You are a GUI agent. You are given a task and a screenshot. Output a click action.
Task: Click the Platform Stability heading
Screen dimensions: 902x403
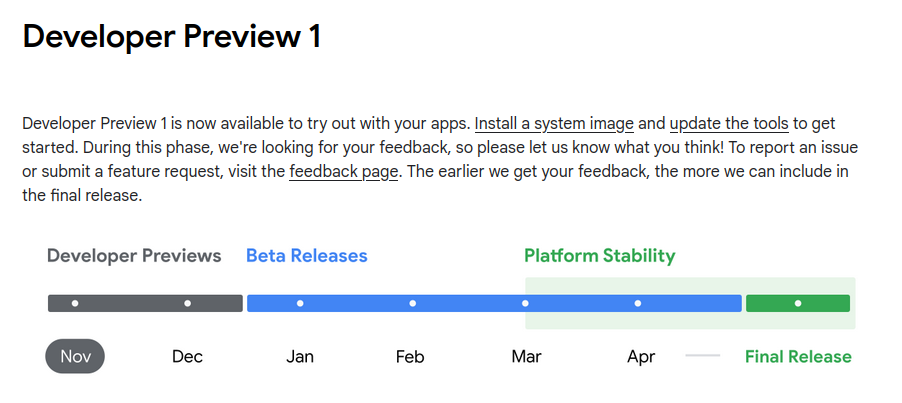coord(599,256)
